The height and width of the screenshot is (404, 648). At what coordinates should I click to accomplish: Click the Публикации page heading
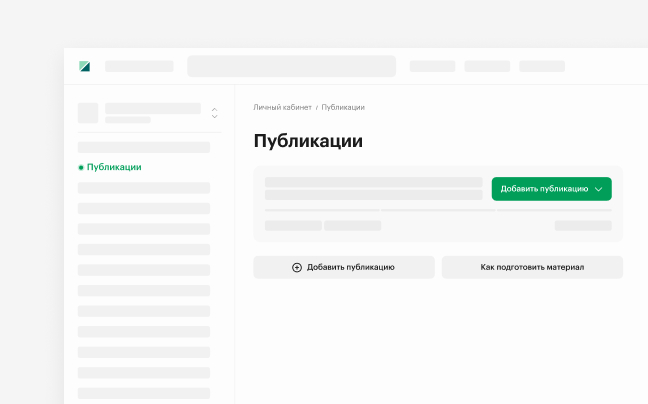click(308, 141)
